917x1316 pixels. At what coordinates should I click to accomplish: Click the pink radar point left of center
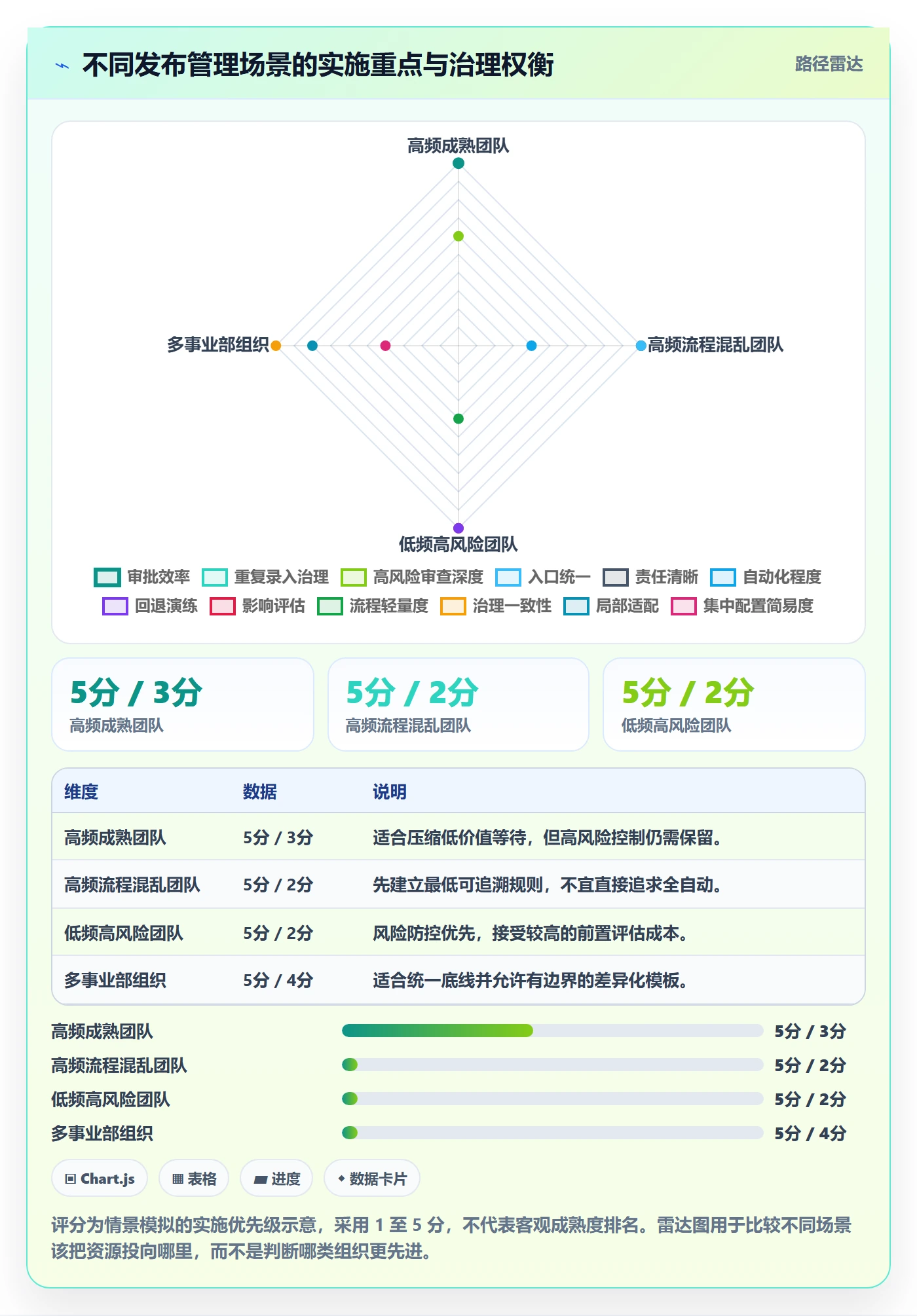point(385,346)
